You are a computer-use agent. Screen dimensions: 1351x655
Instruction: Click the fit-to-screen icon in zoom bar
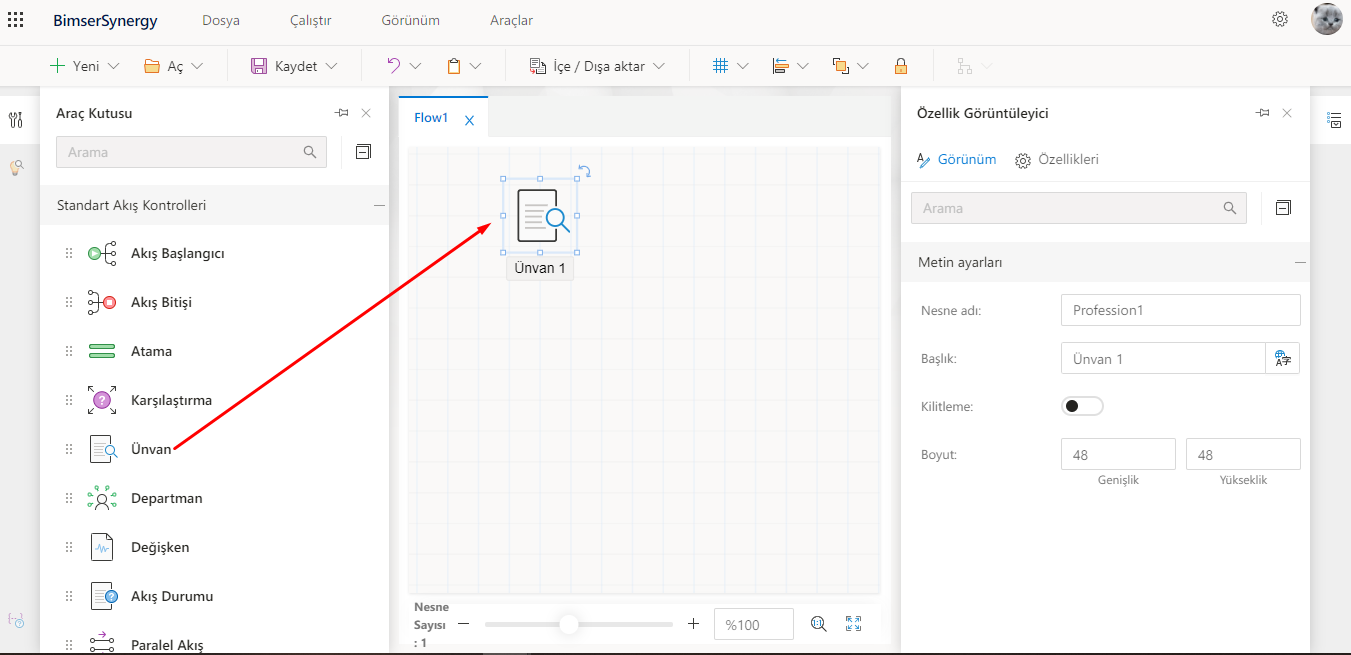tap(853, 624)
